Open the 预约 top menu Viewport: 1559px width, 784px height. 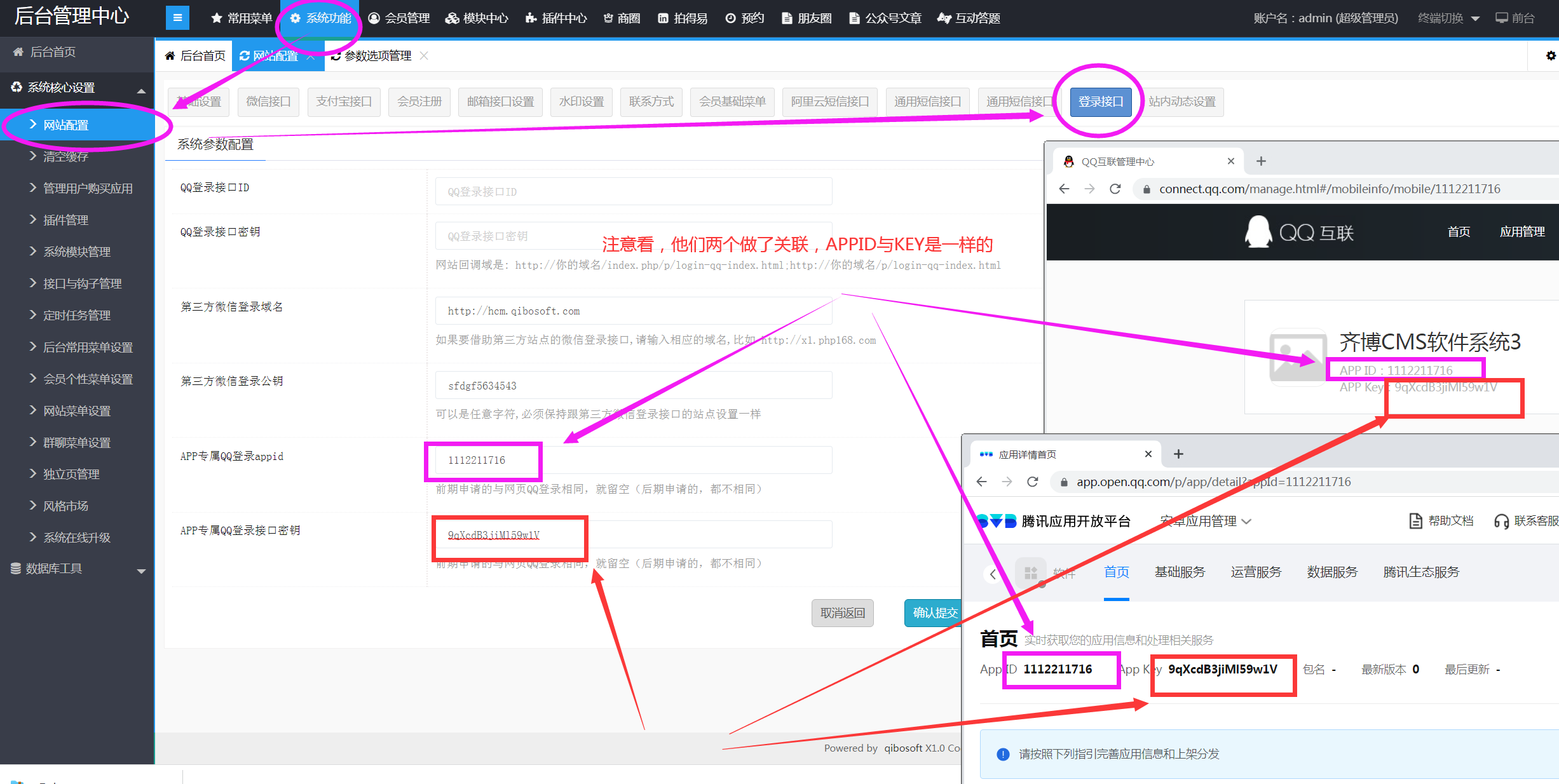[x=744, y=18]
